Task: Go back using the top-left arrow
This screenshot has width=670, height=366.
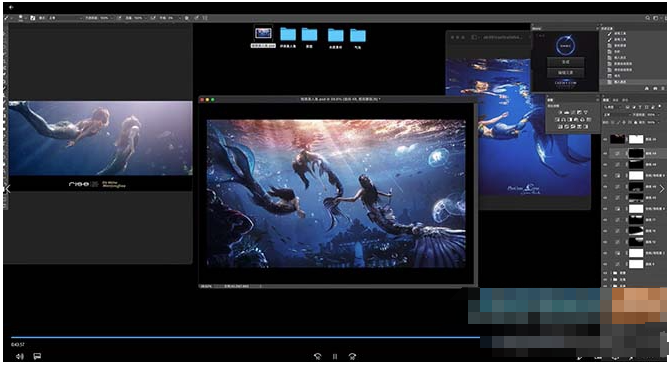Action: (x=11, y=7)
